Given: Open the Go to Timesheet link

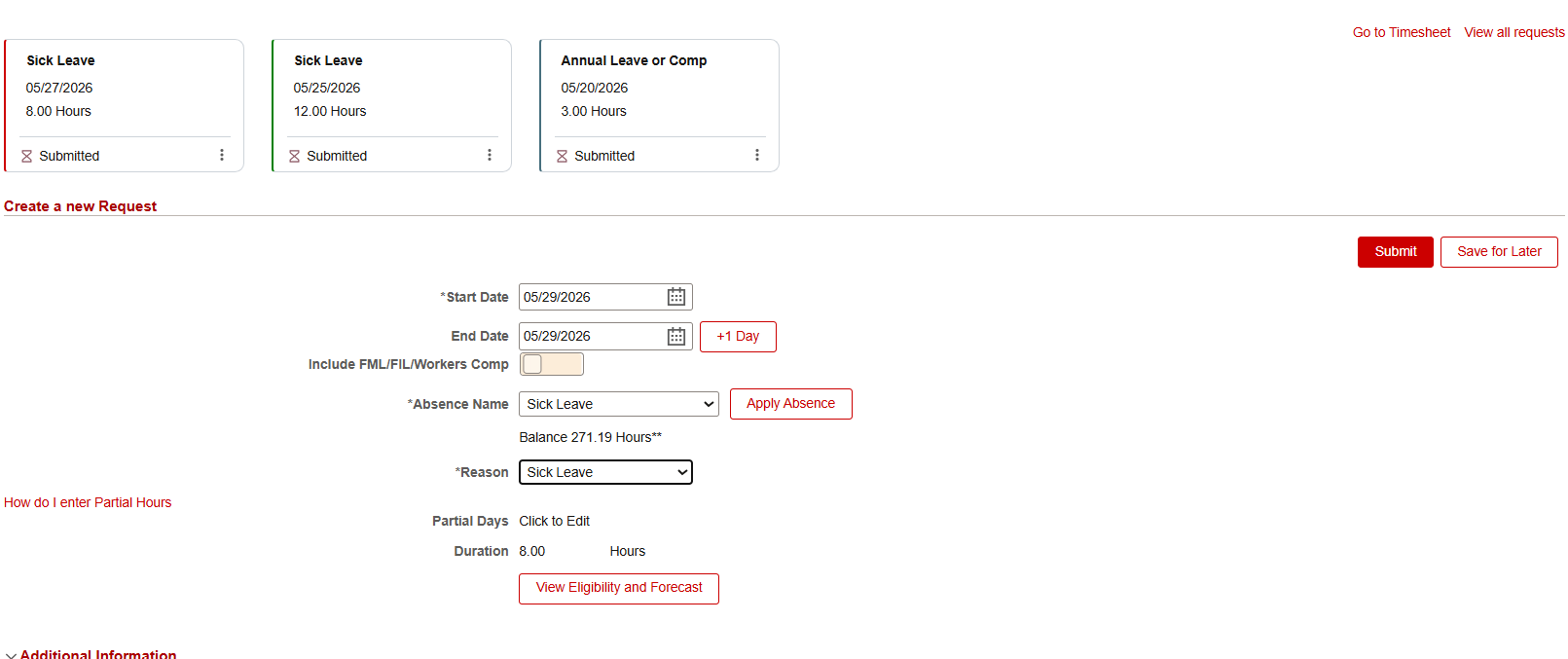Looking at the screenshot, I should coord(1402,32).
